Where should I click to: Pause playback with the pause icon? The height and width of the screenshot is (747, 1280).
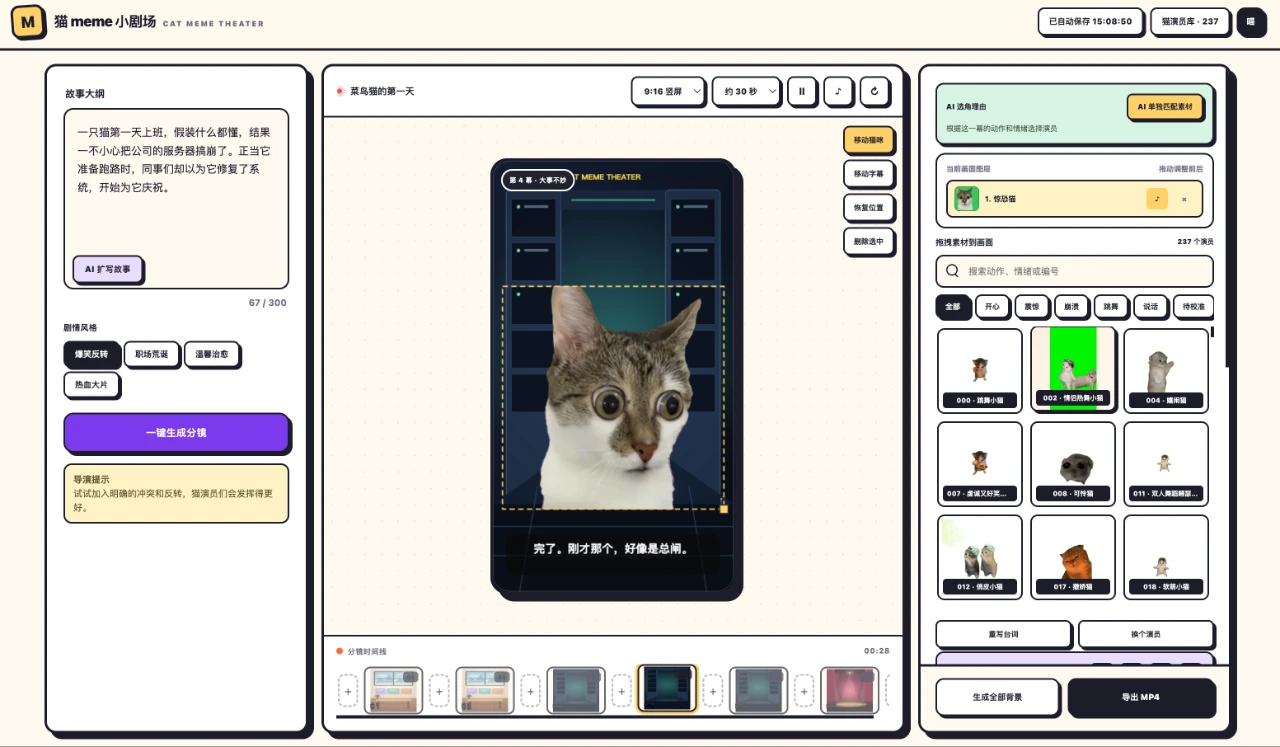(x=802, y=91)
